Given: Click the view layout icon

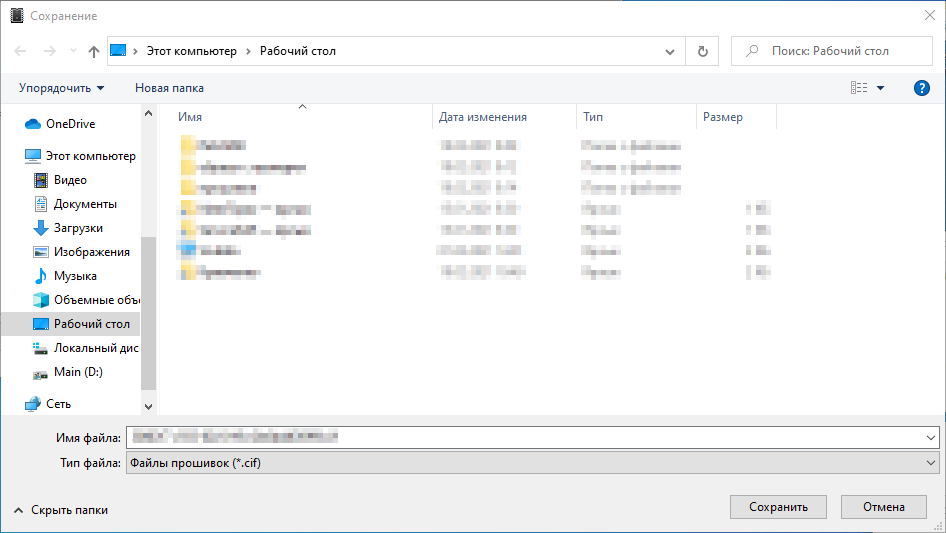Looking at the screenshot, I should pos(859,88).
